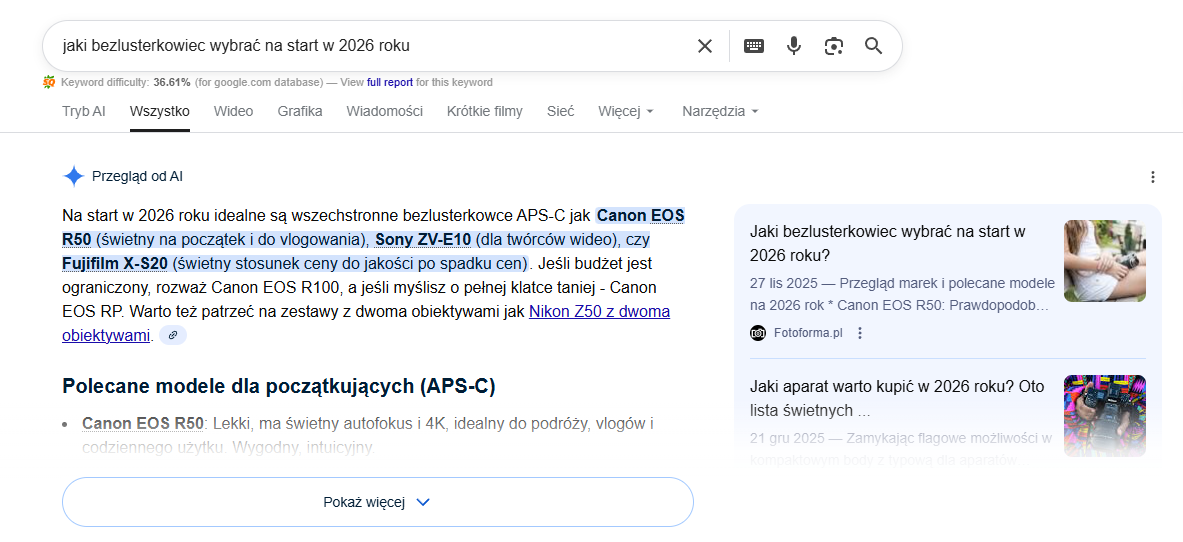This screenshot has height=542, width=1183.
Task: Switch to the Wiadomości tab
Action: click(x=384, y=111)
